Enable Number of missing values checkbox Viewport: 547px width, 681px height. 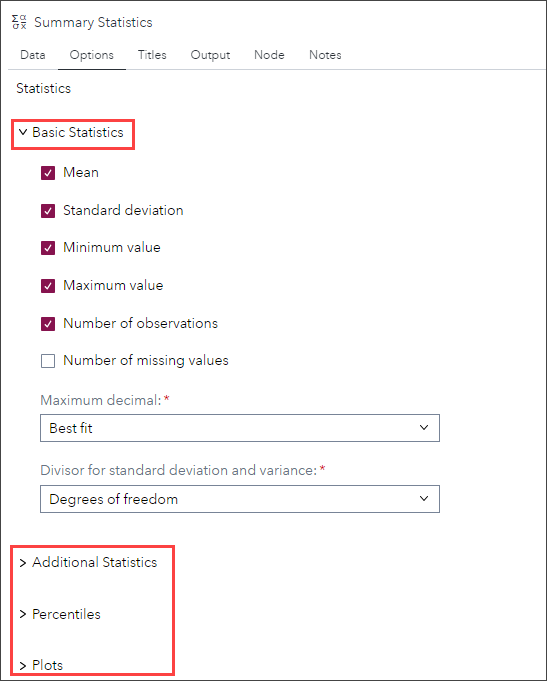coord(48,361)
